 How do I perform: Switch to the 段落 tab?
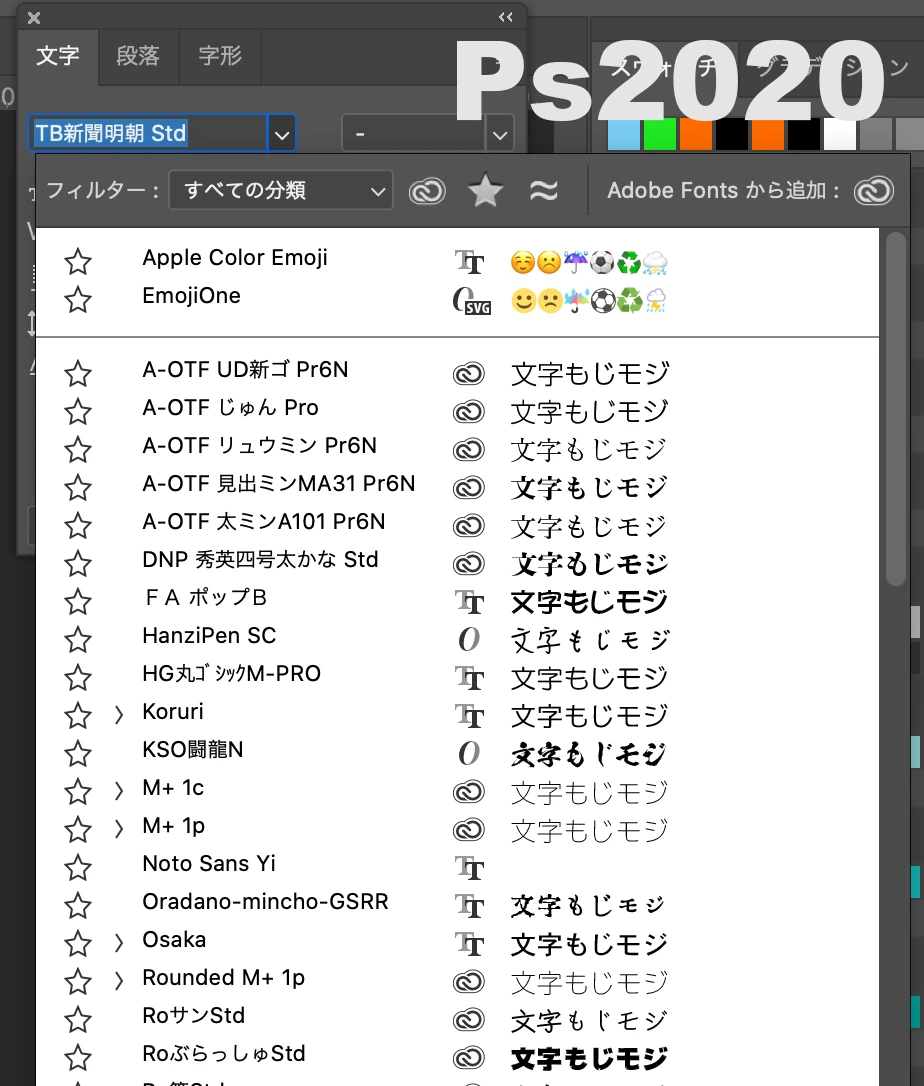click(138, 56)
